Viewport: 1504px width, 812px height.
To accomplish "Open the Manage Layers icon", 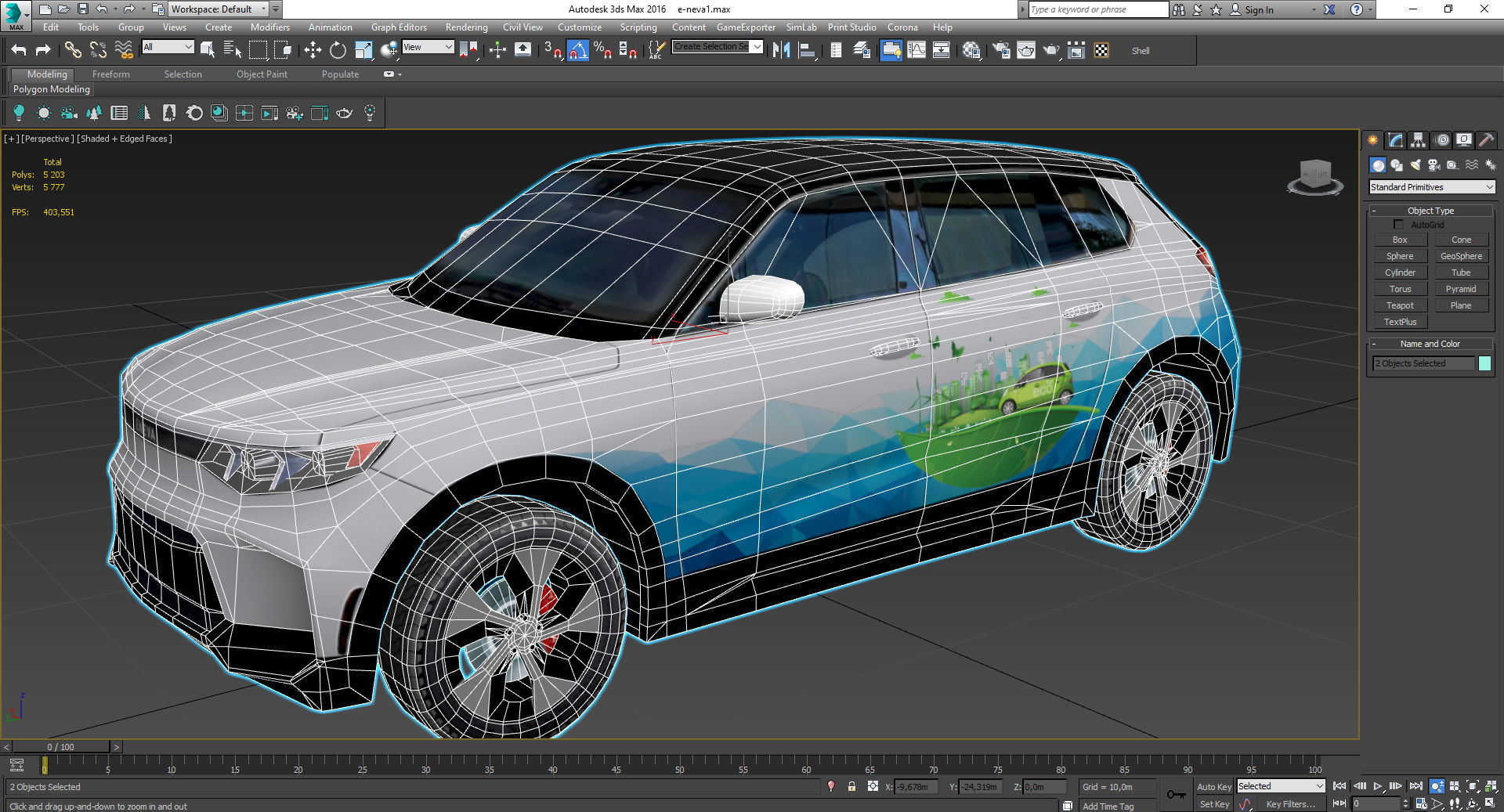I will (x=862, y=50).
